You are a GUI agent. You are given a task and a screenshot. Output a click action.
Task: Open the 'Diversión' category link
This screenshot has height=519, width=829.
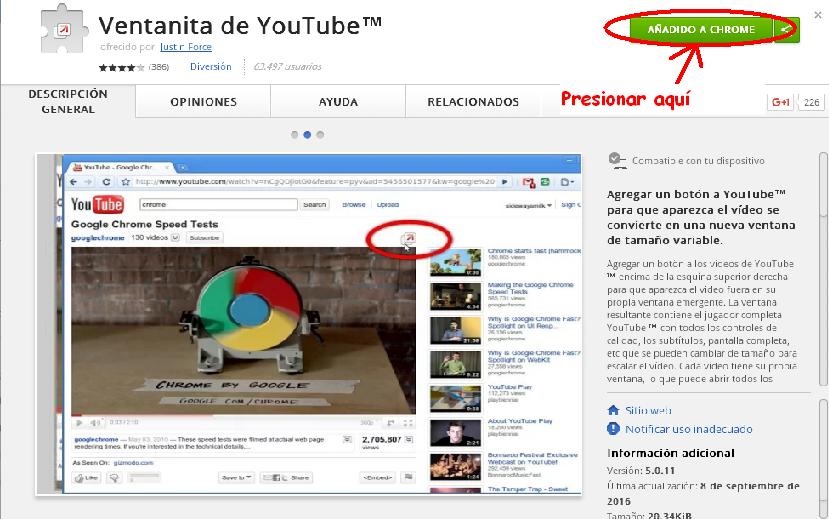[210, 67]
